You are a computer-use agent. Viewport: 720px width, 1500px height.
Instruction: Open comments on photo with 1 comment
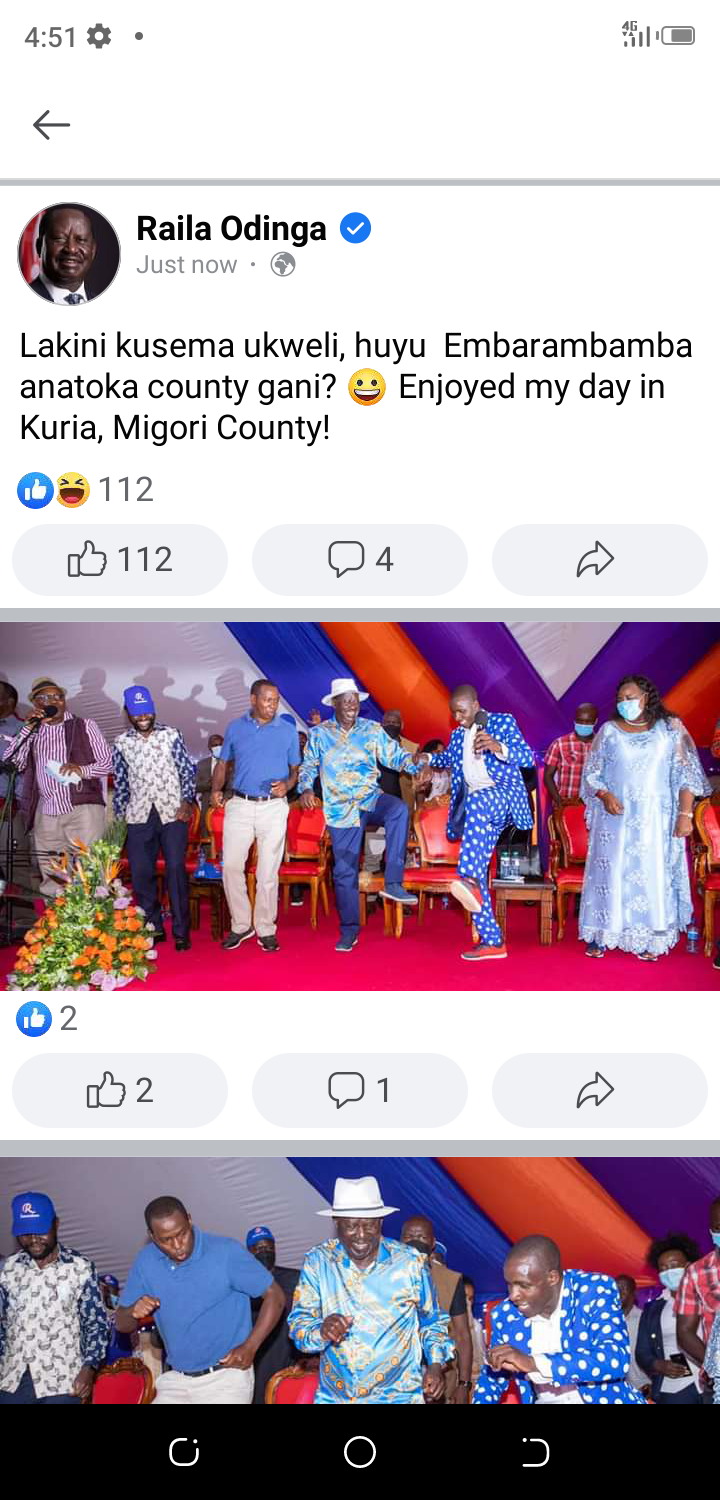pos(360,1090)
